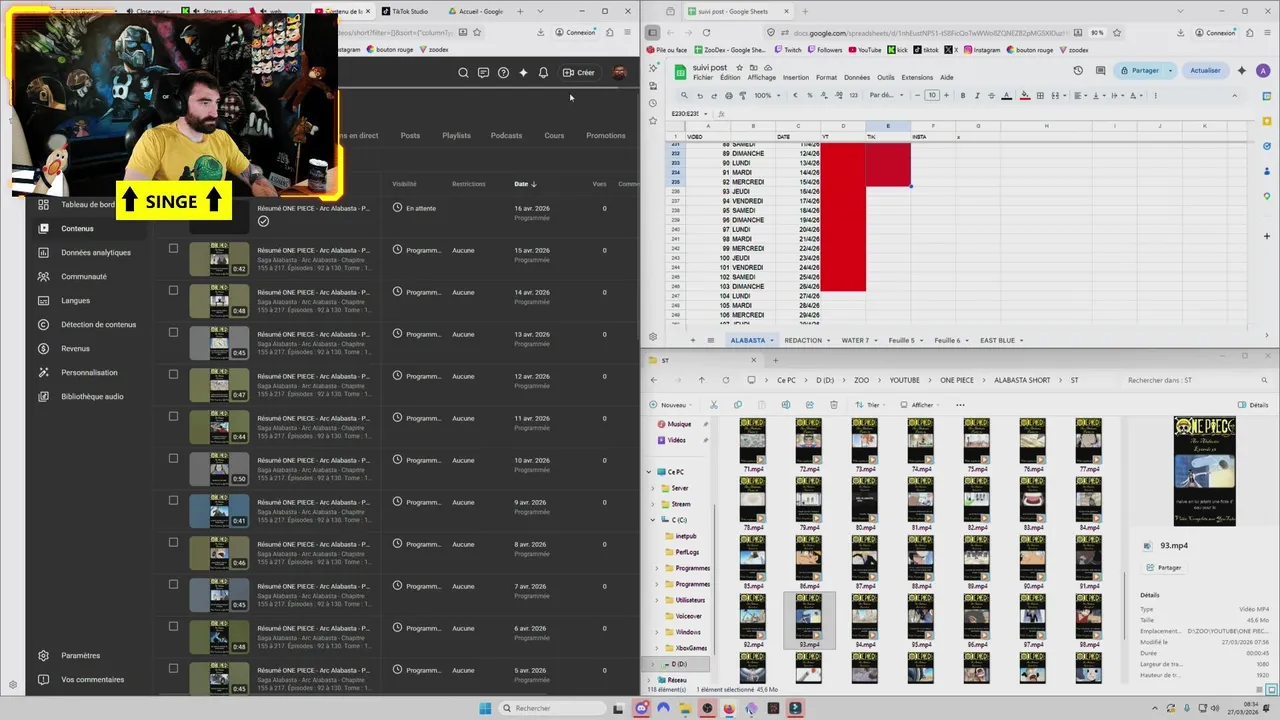Click the sparkle AI icon in YouTube Studio
This screenshot has height=720, width=1280.
[523, 72]
